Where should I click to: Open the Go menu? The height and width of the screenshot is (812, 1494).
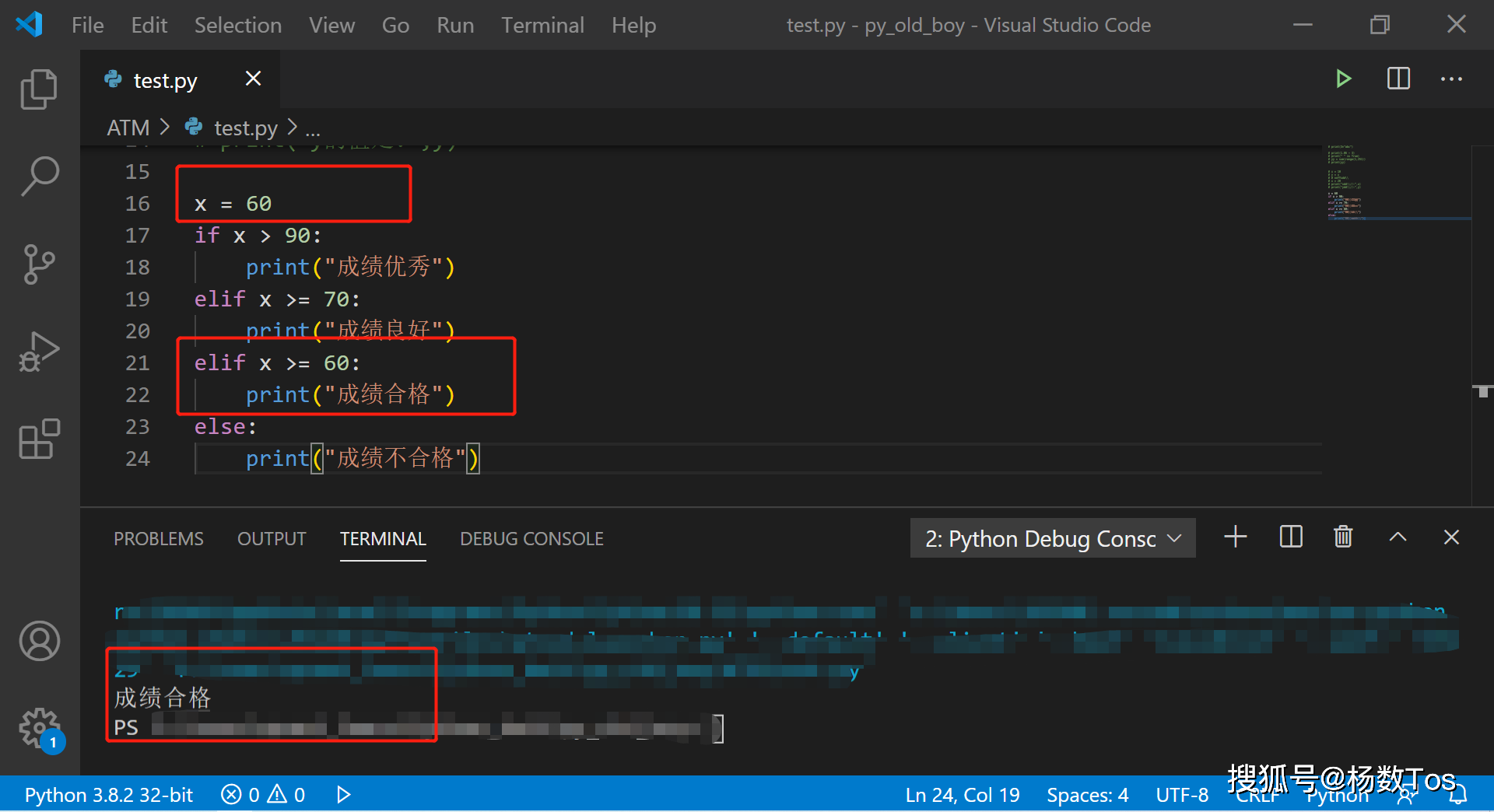click(x=395, y=25)
